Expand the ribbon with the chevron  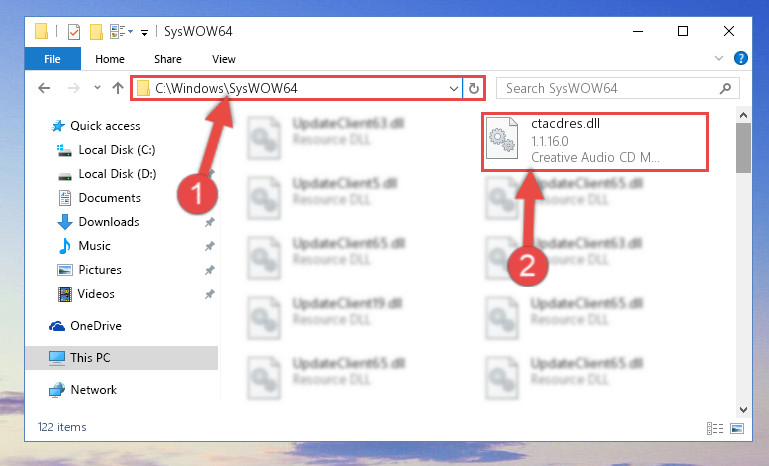coord(719,58)
